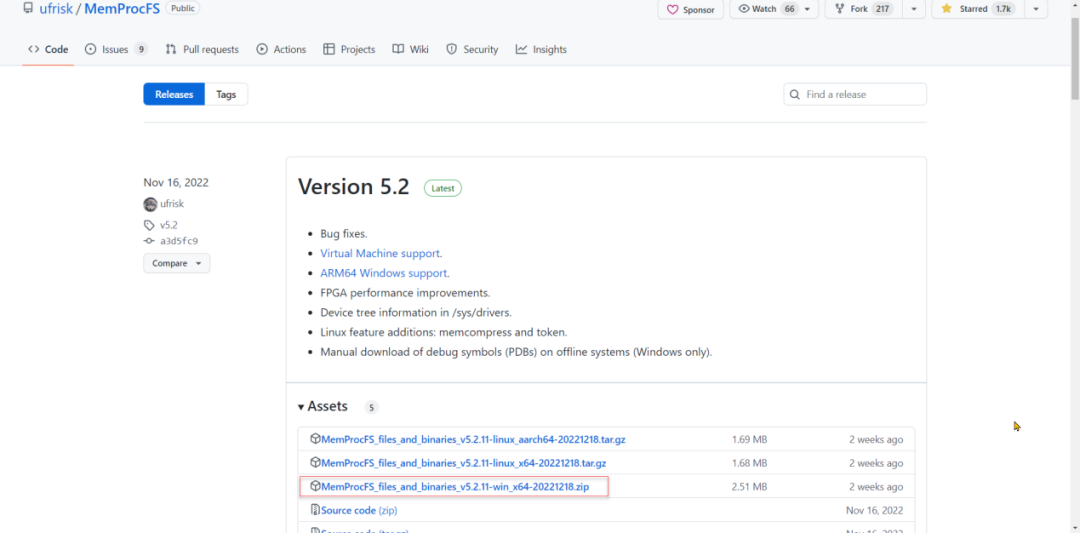Screen dimensions: 1080x533
Task: Click the shield icon on Security tab
Action: (x=452, y=50)
